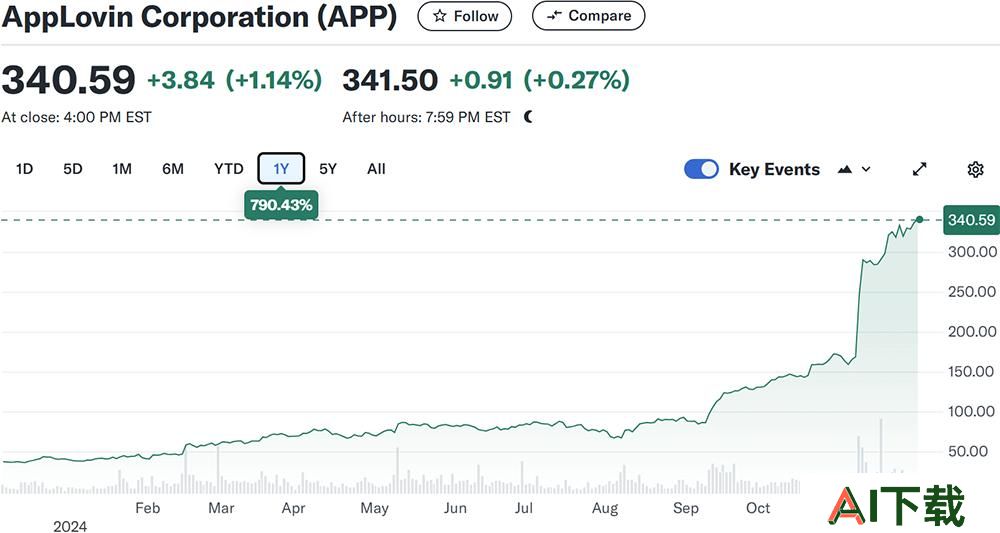The height and width of the screenshot is (533, 1000).
Task: Click the Jul x-axis label
Action: coord(524,508)
